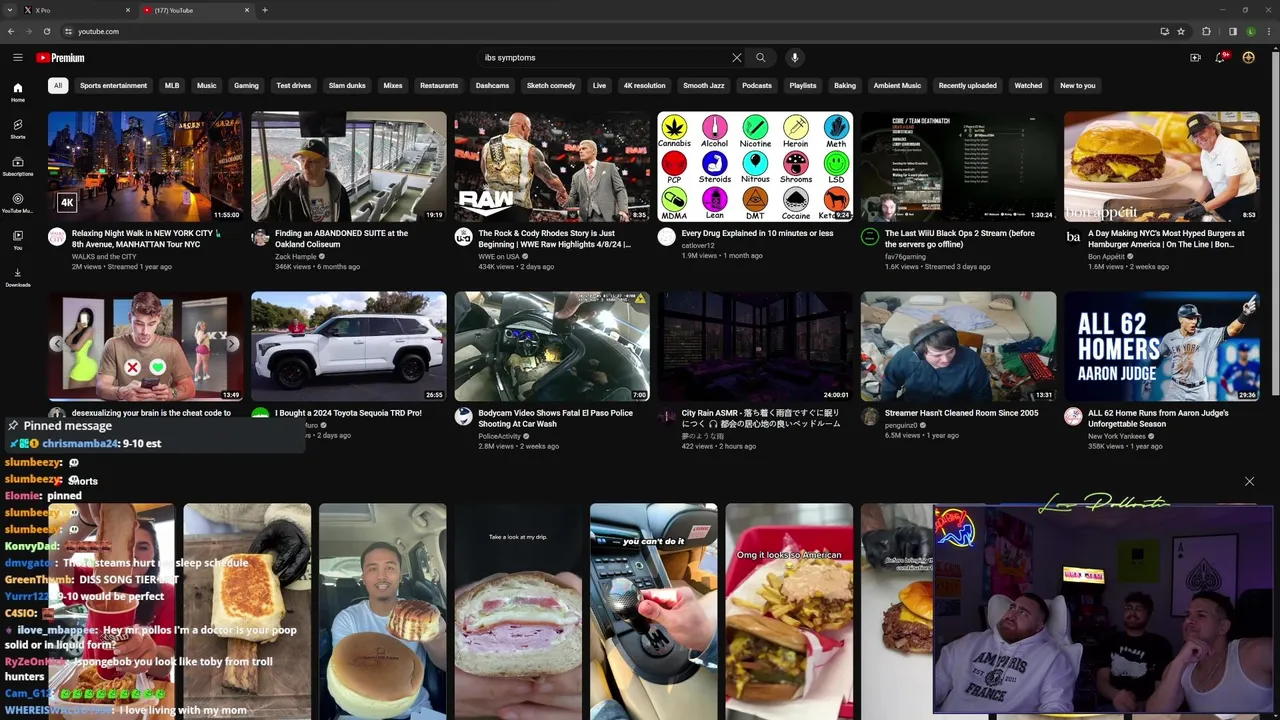The image size is (1280, 720).
Task: Open YouTube Music in the sidebar
Action: (17, 203)
